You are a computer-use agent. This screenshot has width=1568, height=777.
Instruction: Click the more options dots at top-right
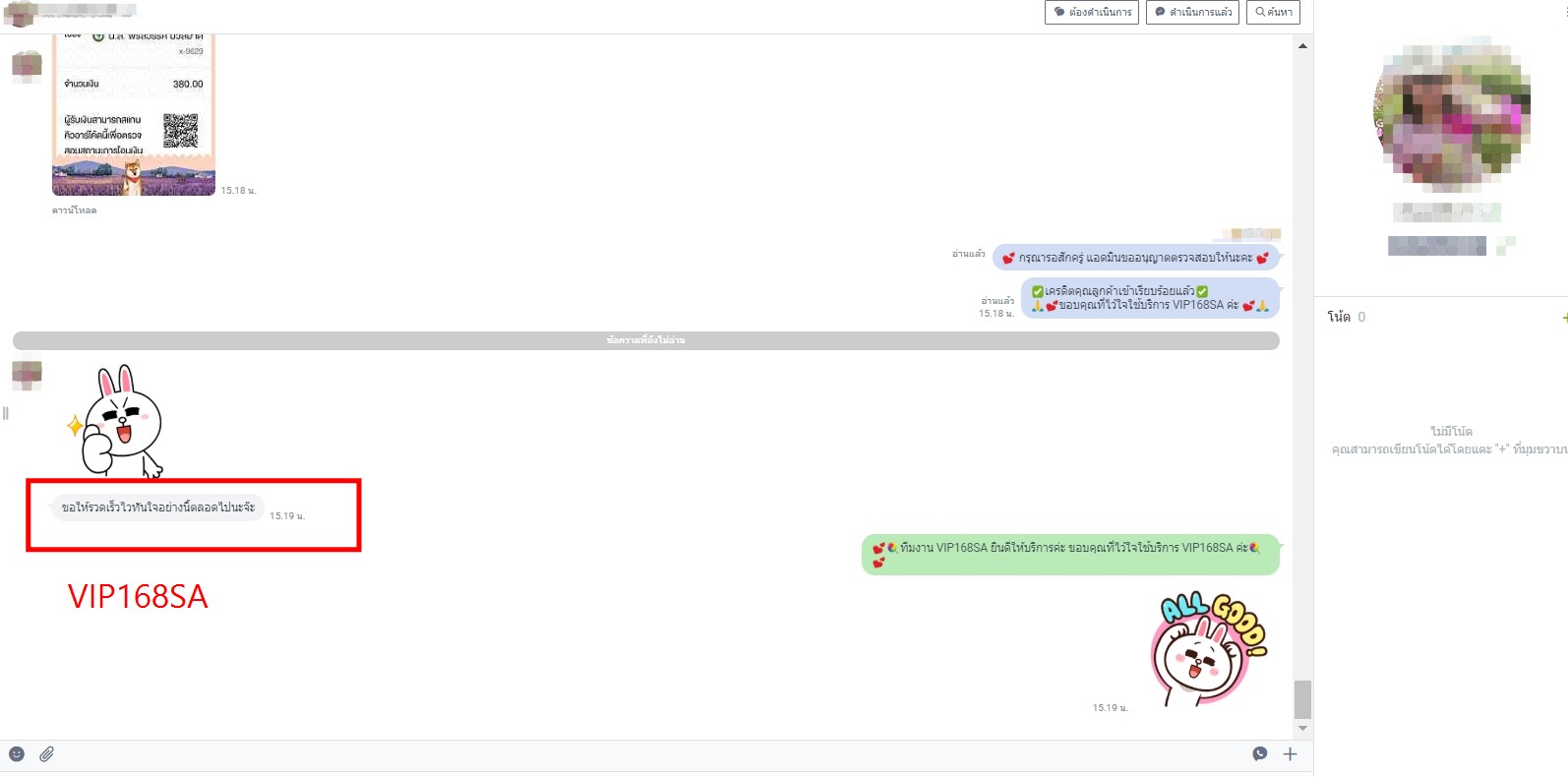(1564, 12)
